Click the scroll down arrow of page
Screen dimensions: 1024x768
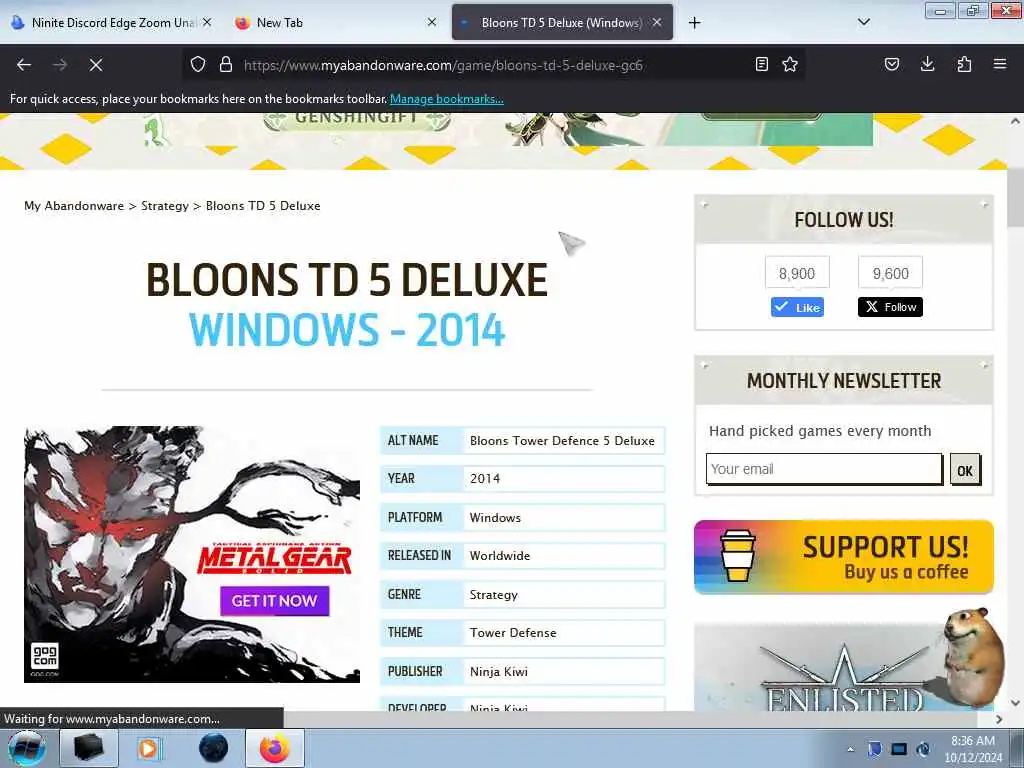tap(1015, 703)
